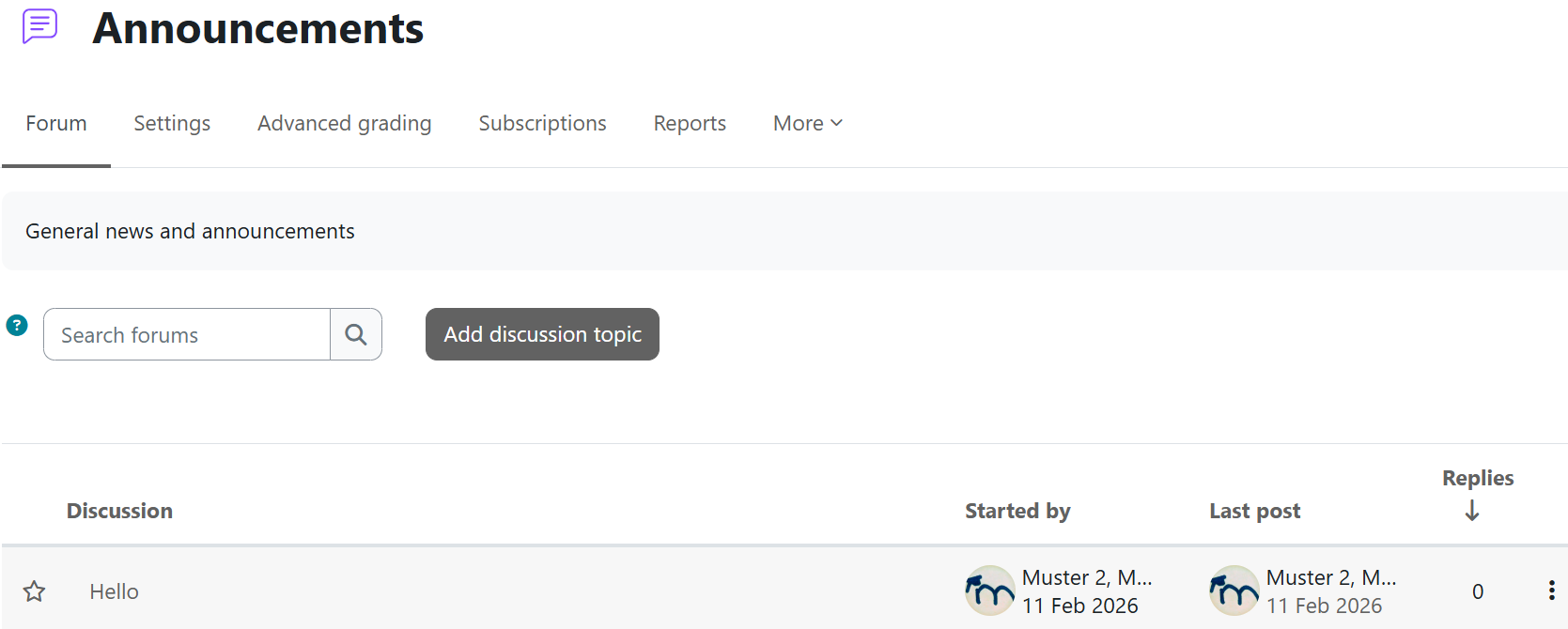The width and height of the screenshot is (1568, 629).
Task: Sort discussions by Last post header
Action: (1254, 511)
